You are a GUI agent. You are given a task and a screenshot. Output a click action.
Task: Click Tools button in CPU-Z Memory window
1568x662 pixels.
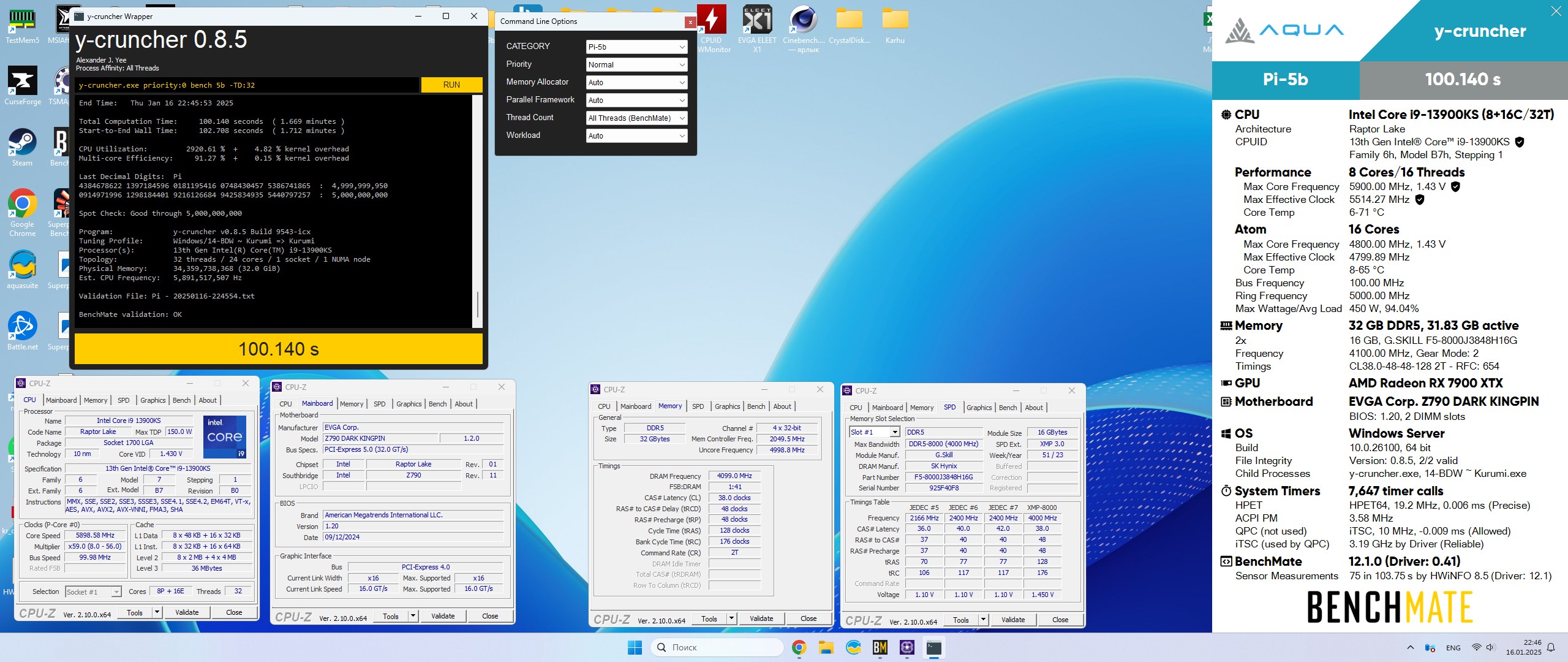click(x=709, y=618)
